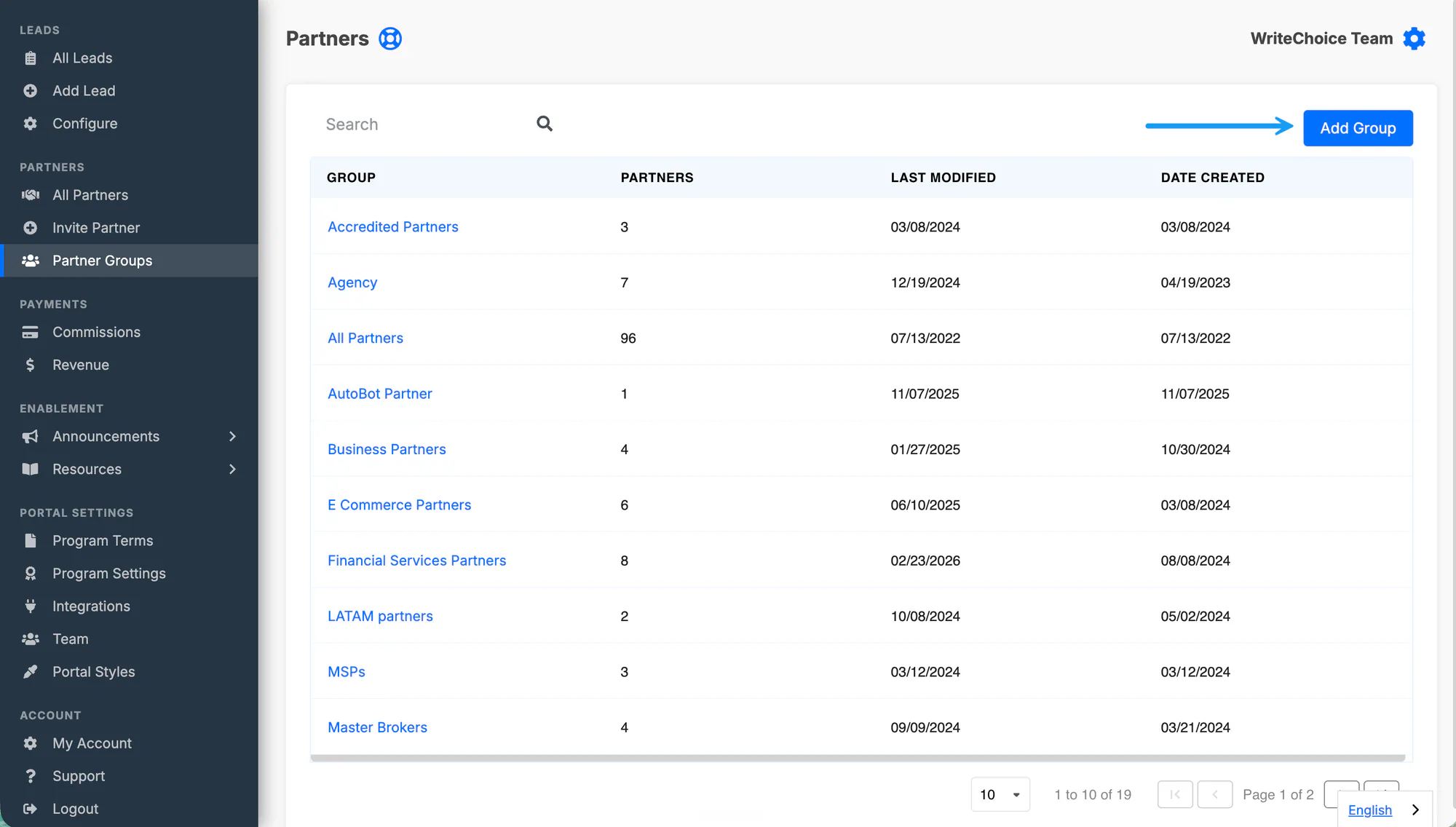Open Program Terms menu item
Screen dimensions: 1456x827
coord(103,541)
